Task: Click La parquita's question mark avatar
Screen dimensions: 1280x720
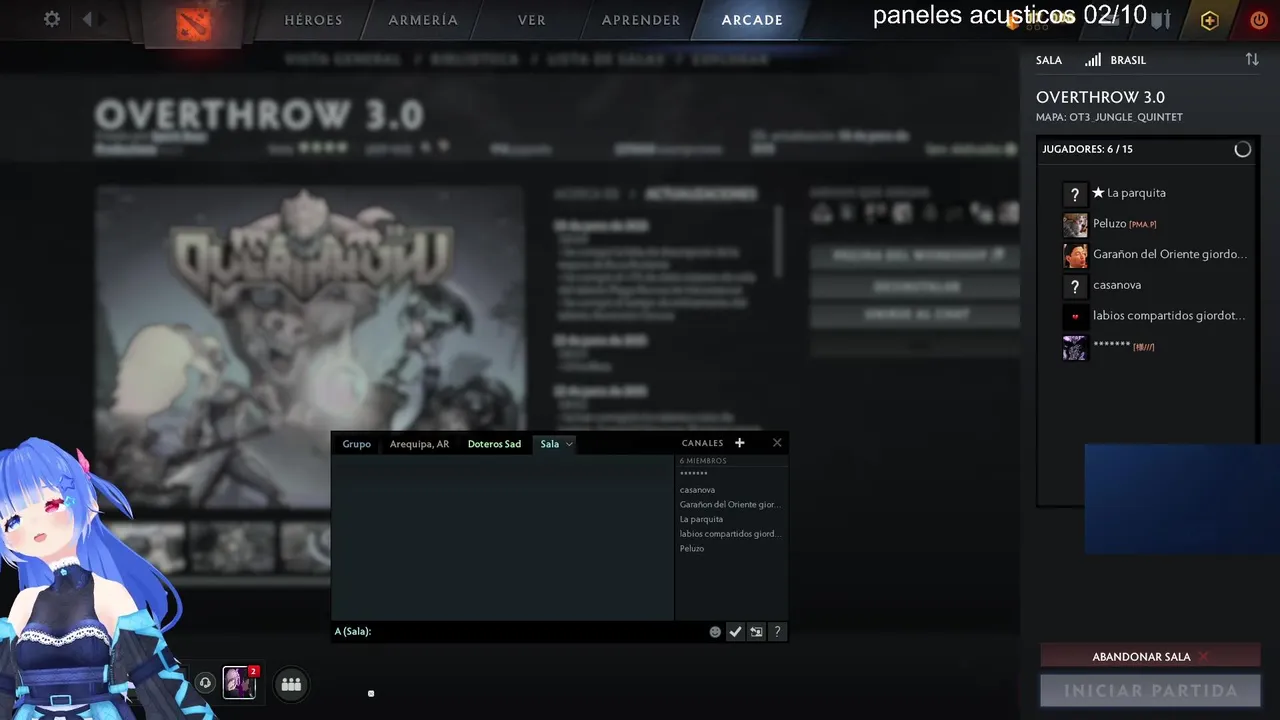Action: [1075, 194]
